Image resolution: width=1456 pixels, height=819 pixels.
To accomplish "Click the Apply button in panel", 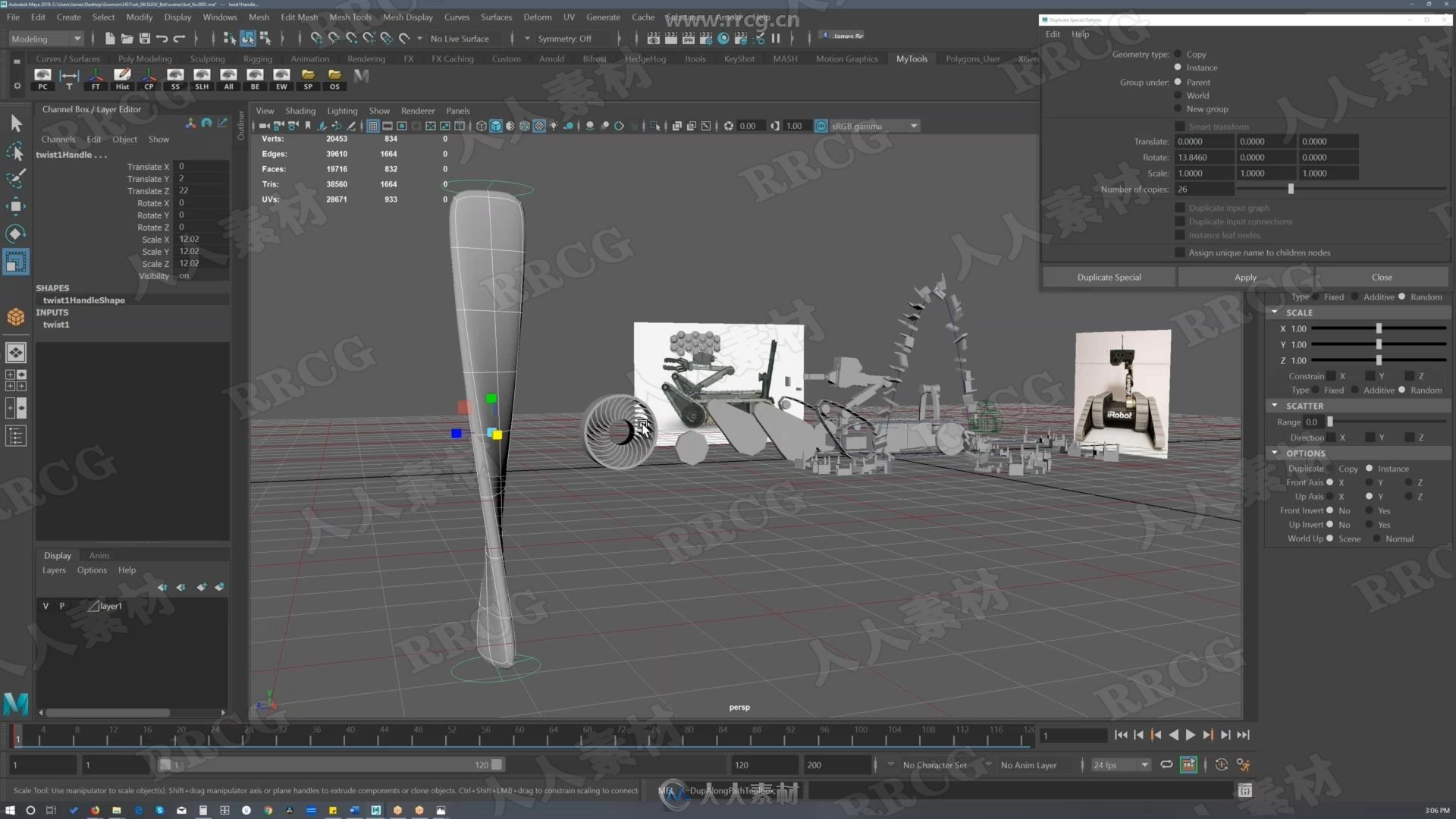I will (1247, 277).
